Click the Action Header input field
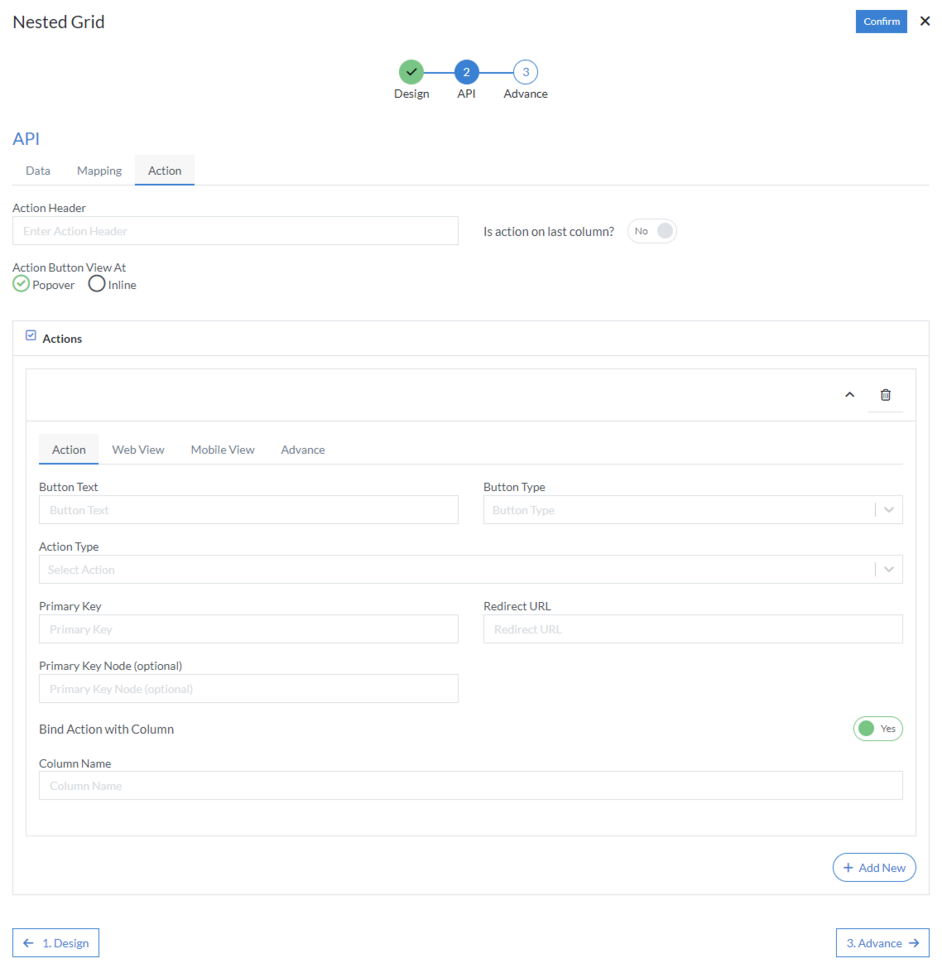942x968 pixels. click(235, 231)
